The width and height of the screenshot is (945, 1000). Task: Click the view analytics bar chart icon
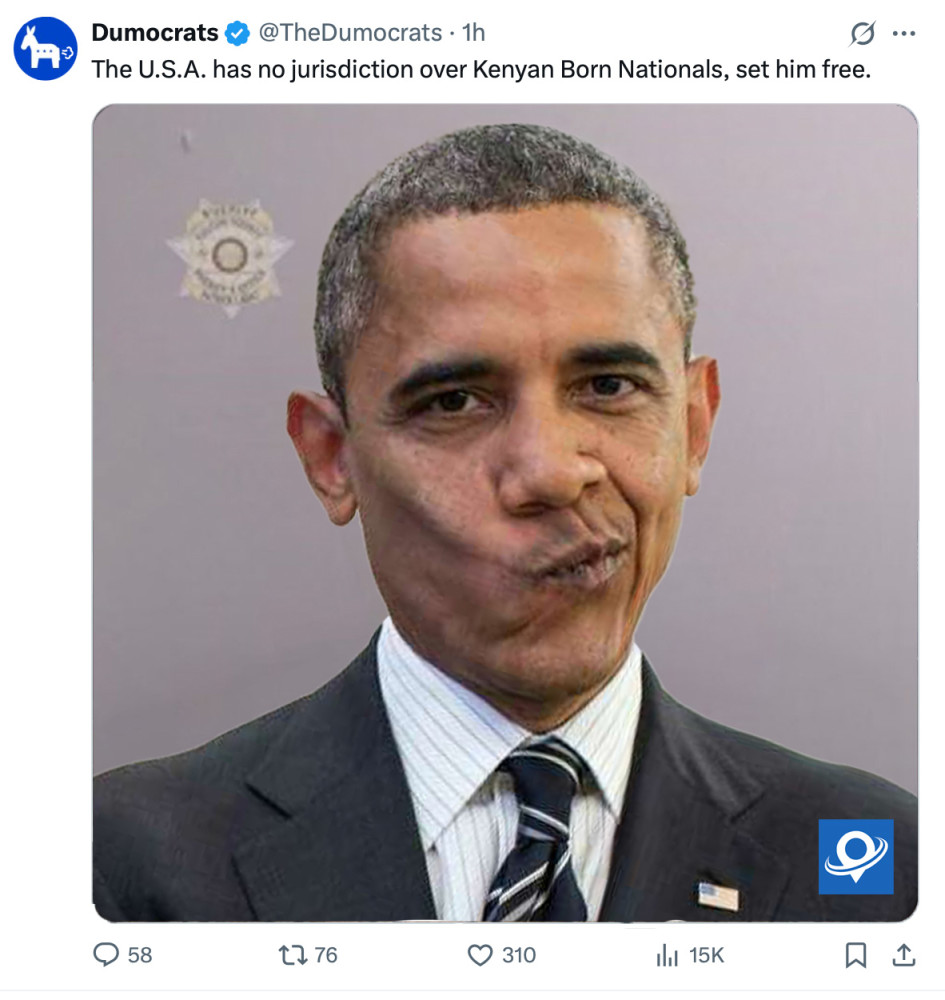pos(667,955)
